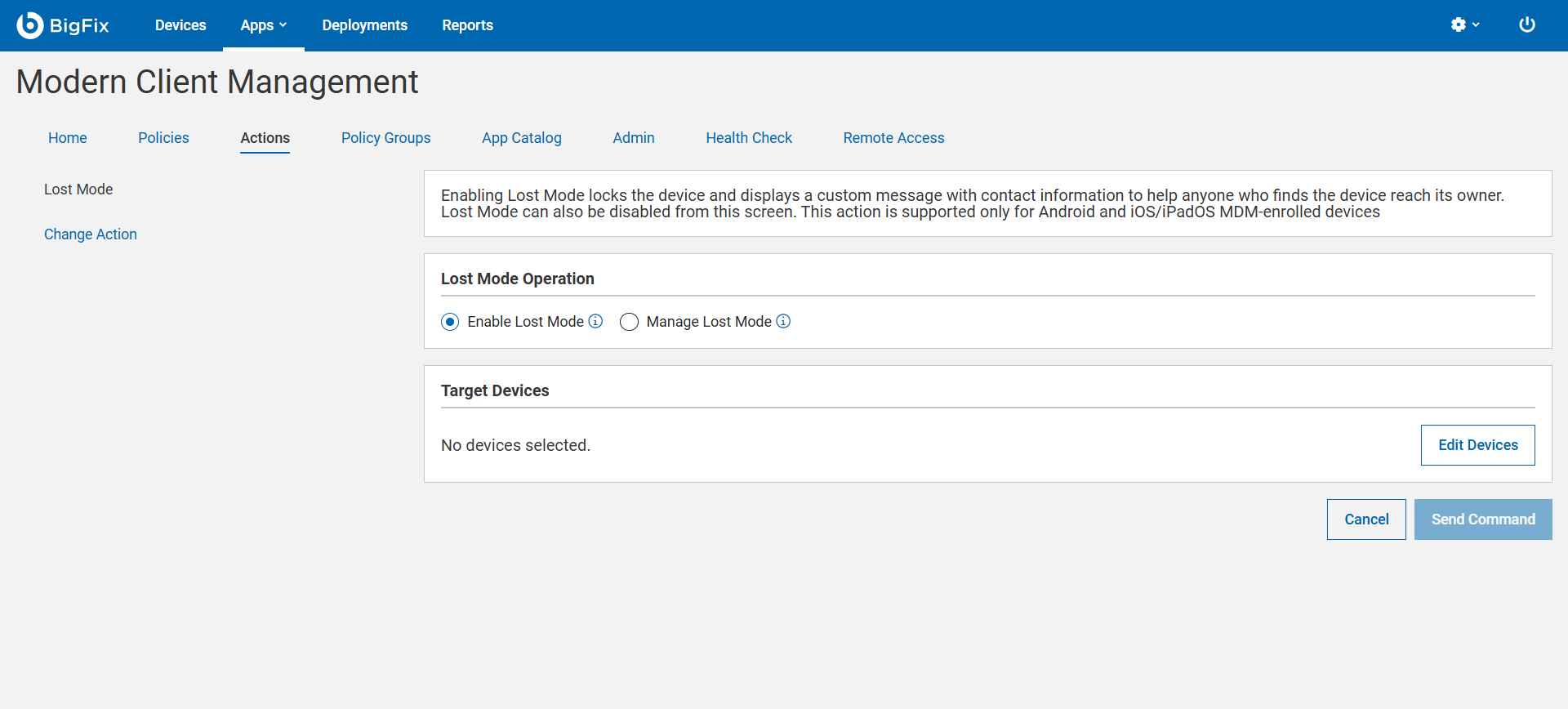
Task: Switch to the Remote Access tab
Action: click(x=894, y=138)
